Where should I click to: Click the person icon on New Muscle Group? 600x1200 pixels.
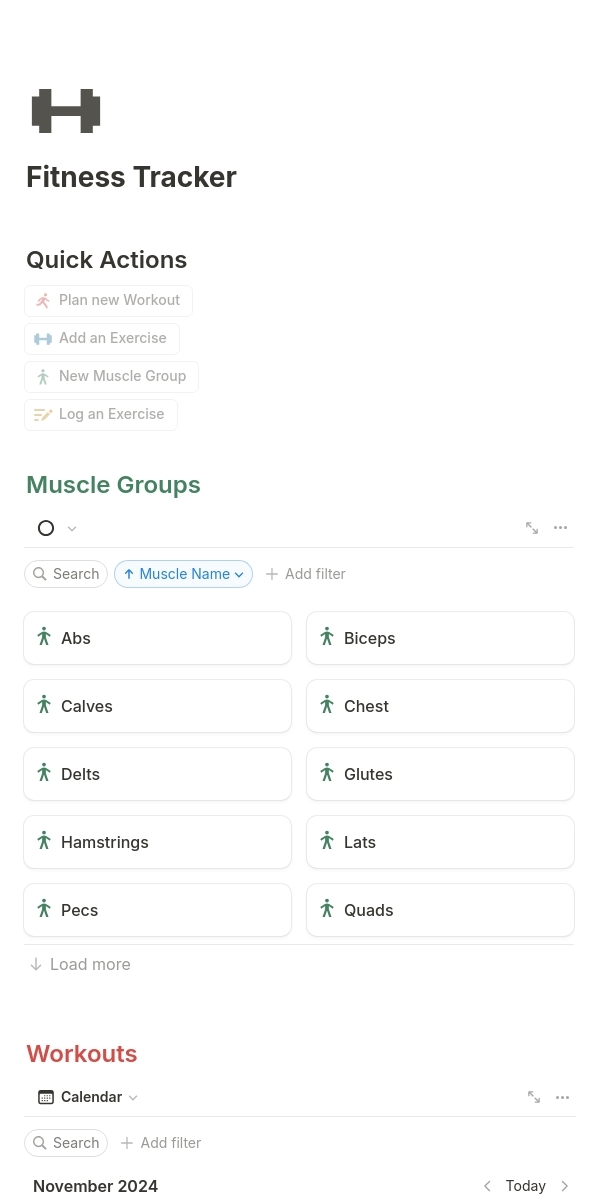tap(43, 376)
